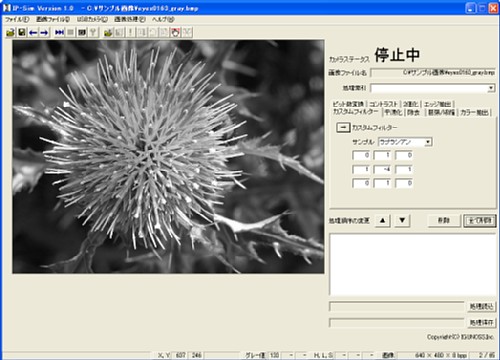
Task: Click the bottom-right matrix cell
Action: [404, 183]
